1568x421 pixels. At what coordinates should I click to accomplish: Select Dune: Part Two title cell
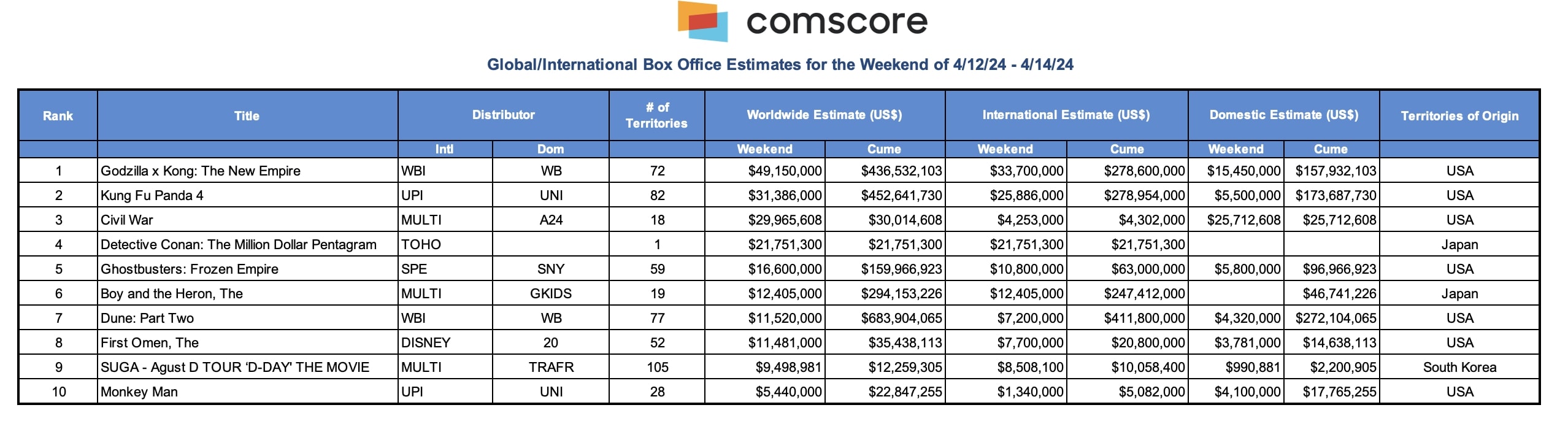click(147, 319)
